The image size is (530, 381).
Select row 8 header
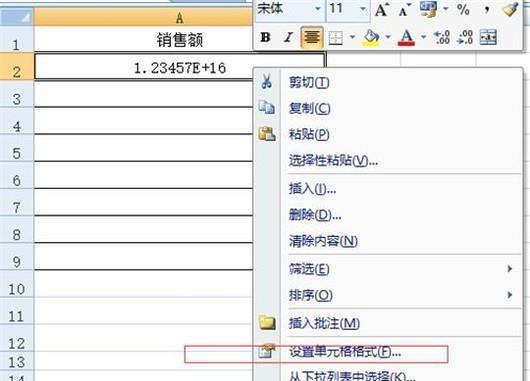click(x=17, y=230)
